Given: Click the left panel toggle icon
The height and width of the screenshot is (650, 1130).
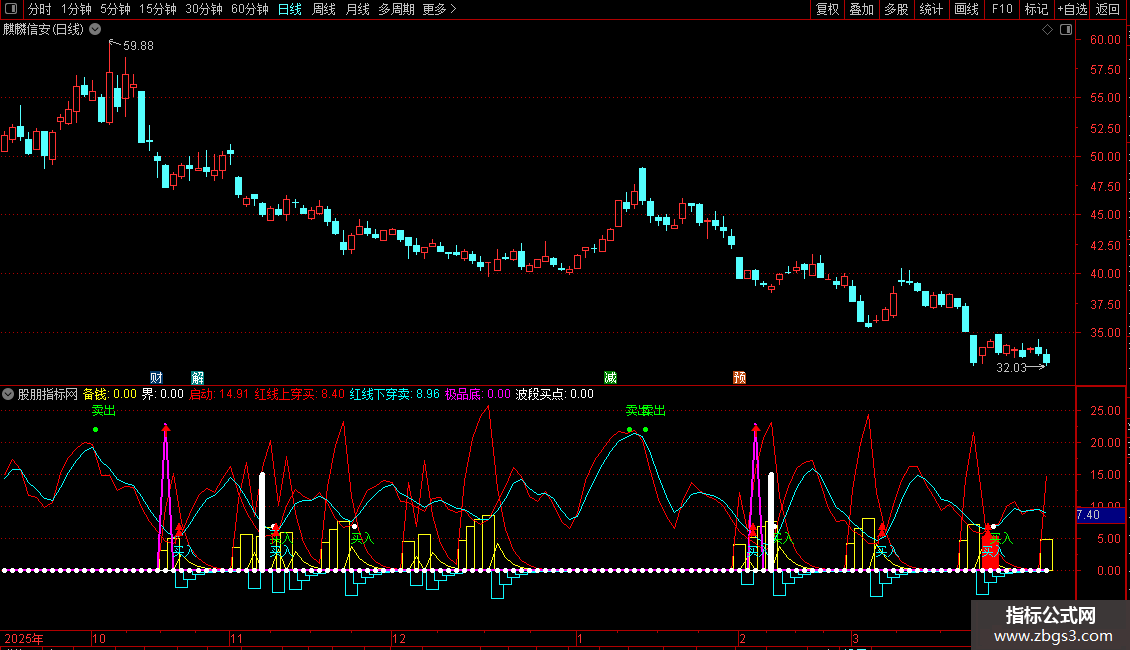Looking at the screenshot, I should pyautogui.click(x=10, y=9).
